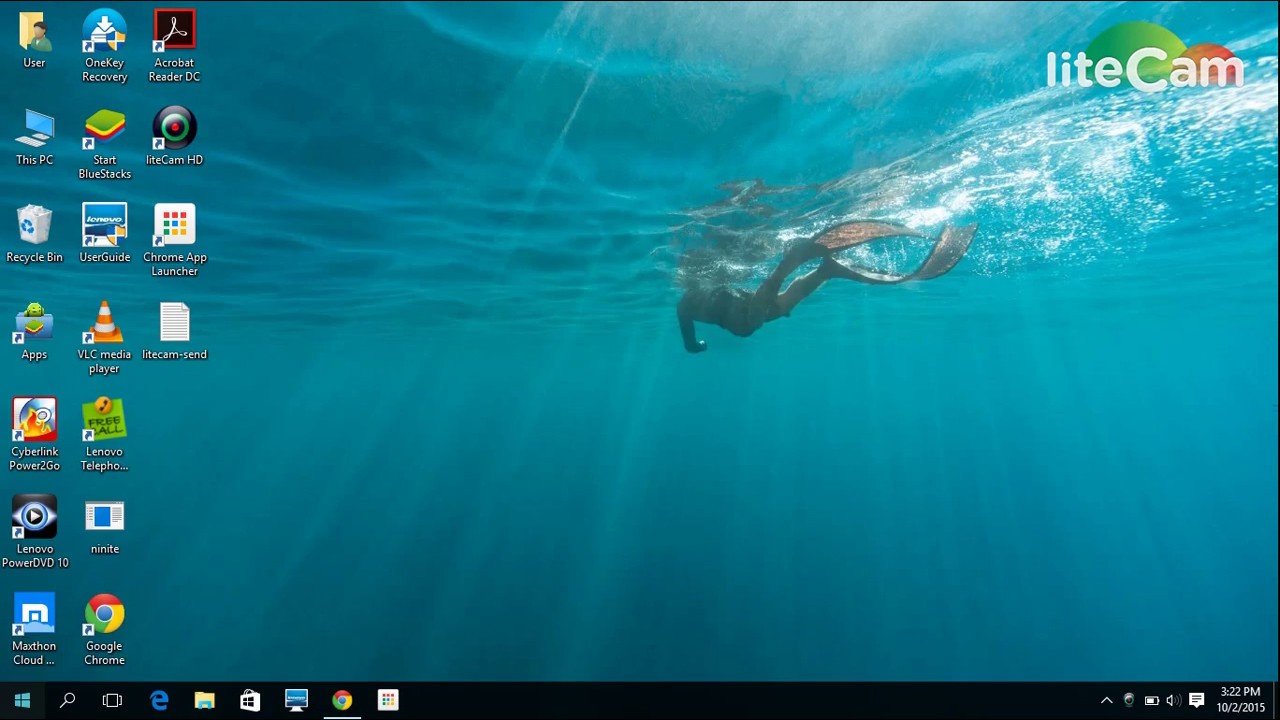The image size is (1280, 720).
Task: Select the Acrobat Reader DC shortcut
Action: point(174,46)
